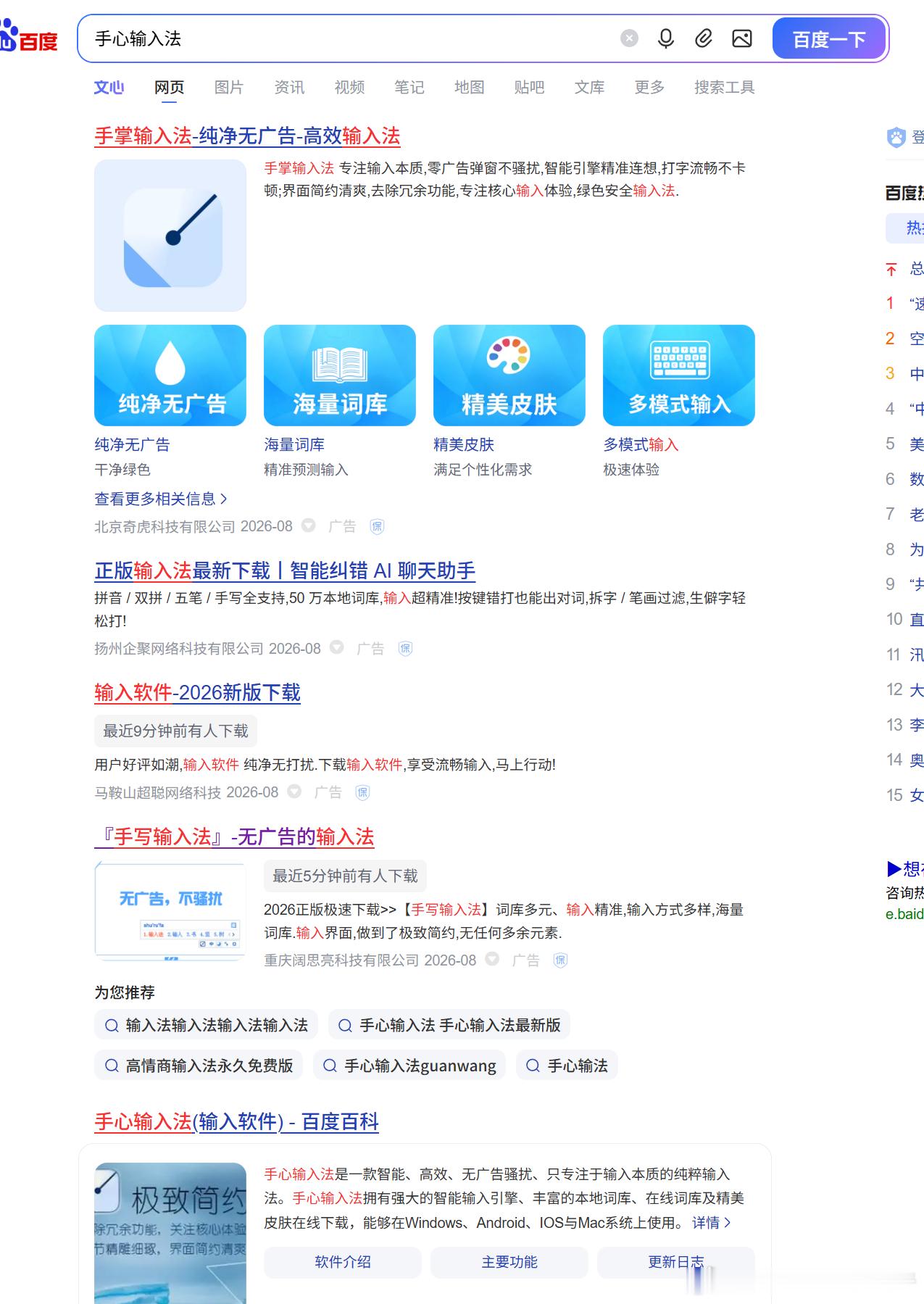Open the 无广告，不骚扰 ad thumbnail
This screenshot has height=1304, width=924.
click(170, 911)
